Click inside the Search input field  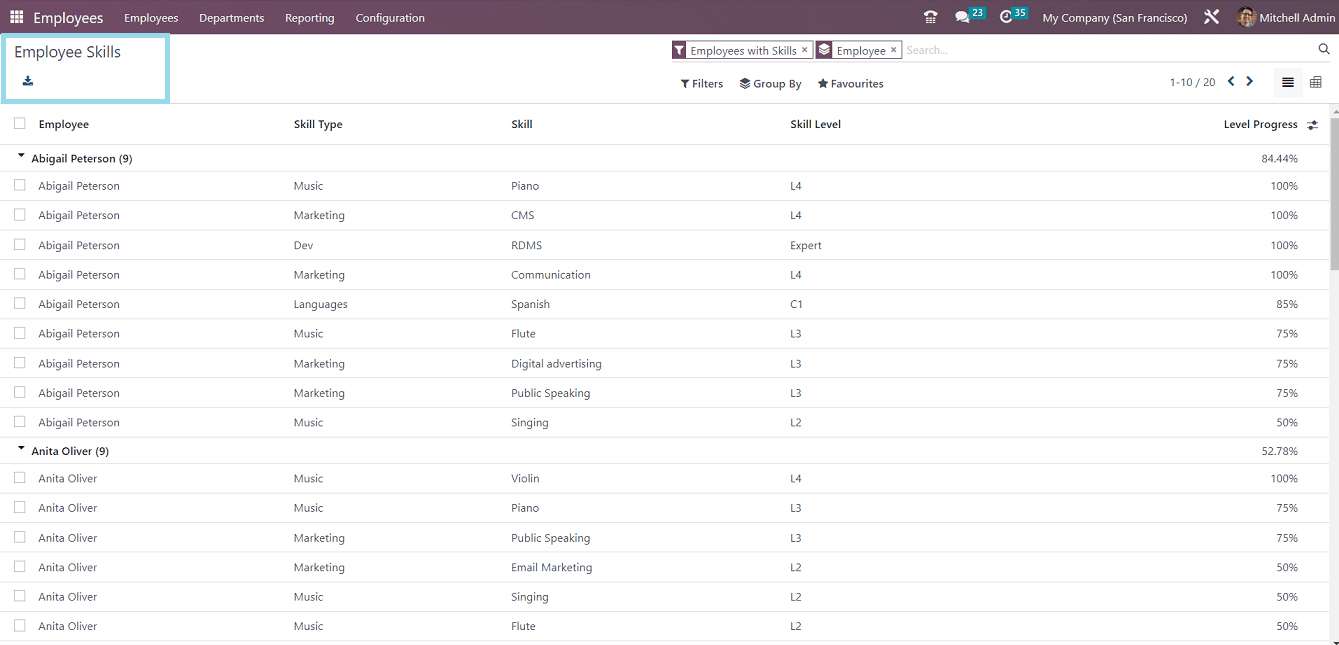point(1108,50)
